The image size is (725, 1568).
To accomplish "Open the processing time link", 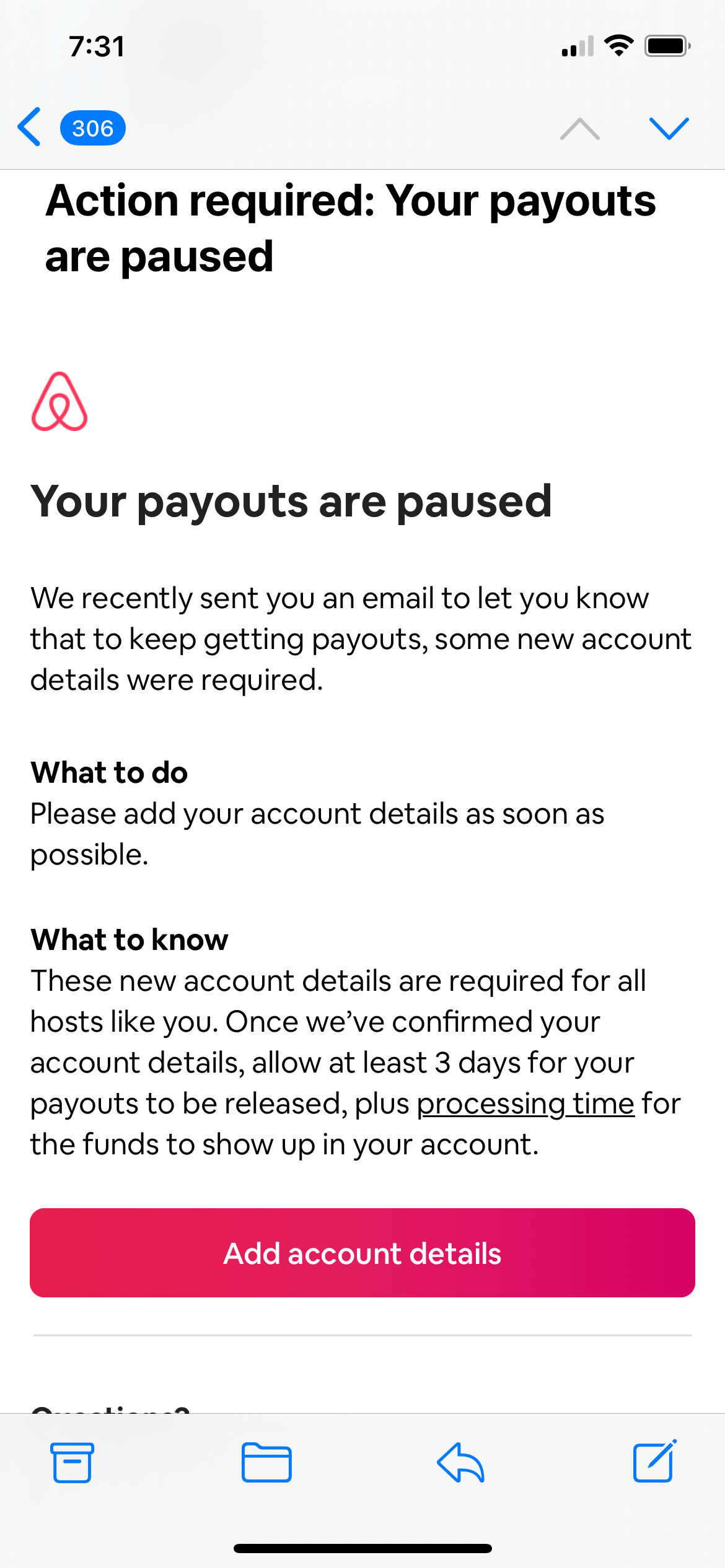I will [x=525, y=1104].
